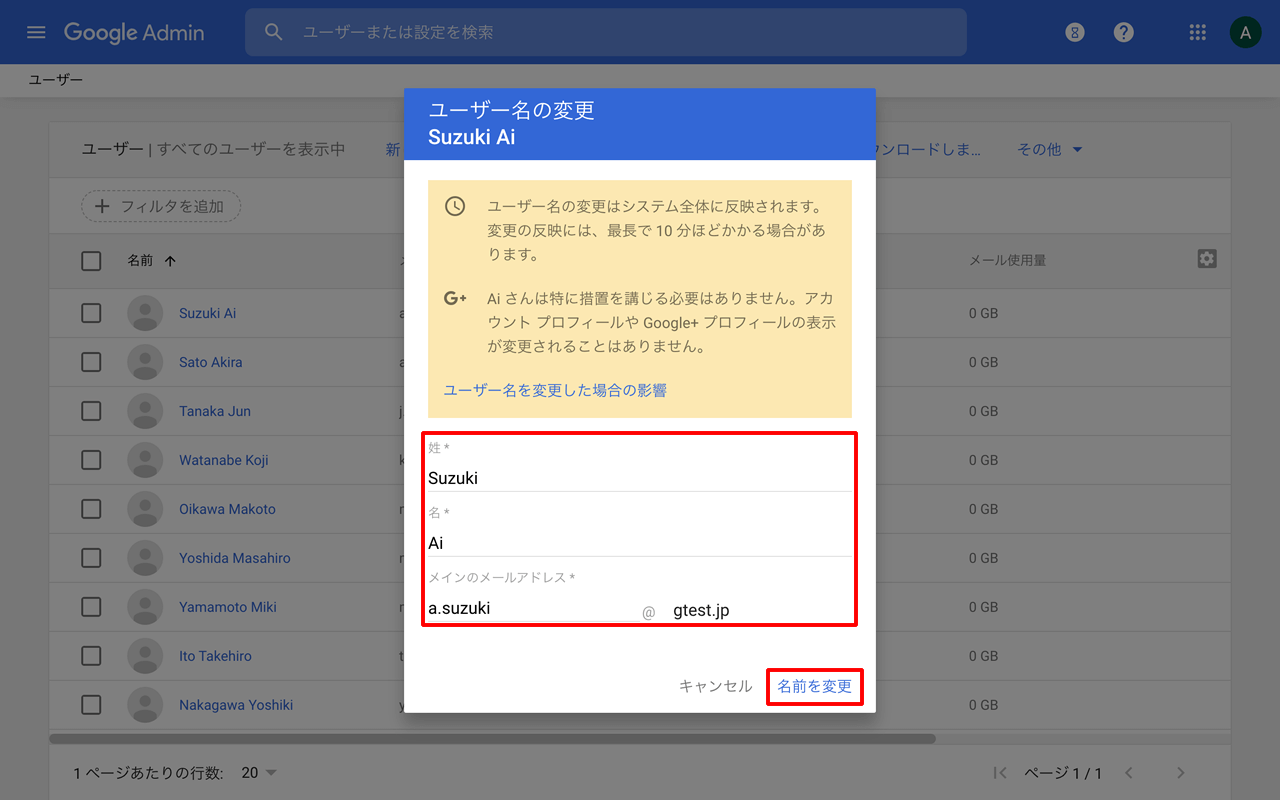Click the 姓 field containing Suzuki

(640, 478)
